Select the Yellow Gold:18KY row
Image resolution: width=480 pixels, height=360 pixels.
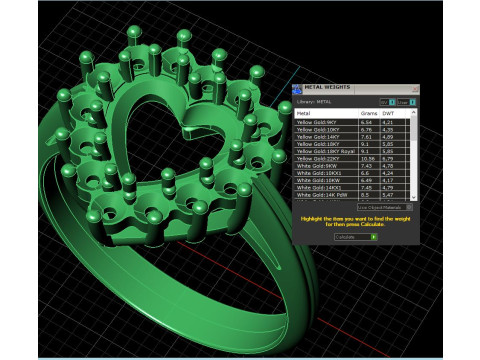click(352, 144)
